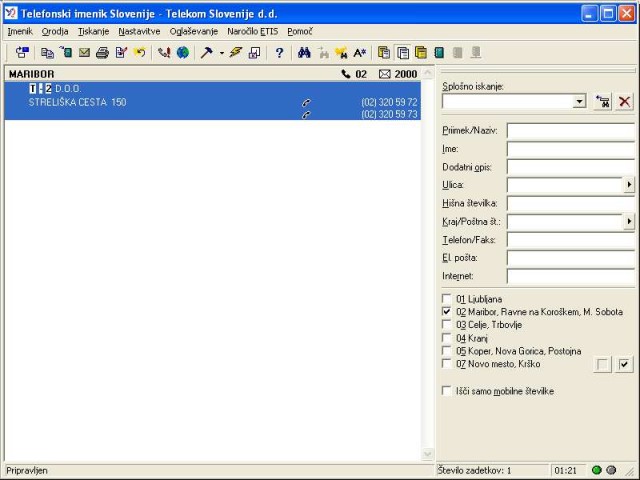Click the globe internet toolbar icon
The height and width of the screenshot is (480, 640).
pyautogui.click(x=182, y=52)
